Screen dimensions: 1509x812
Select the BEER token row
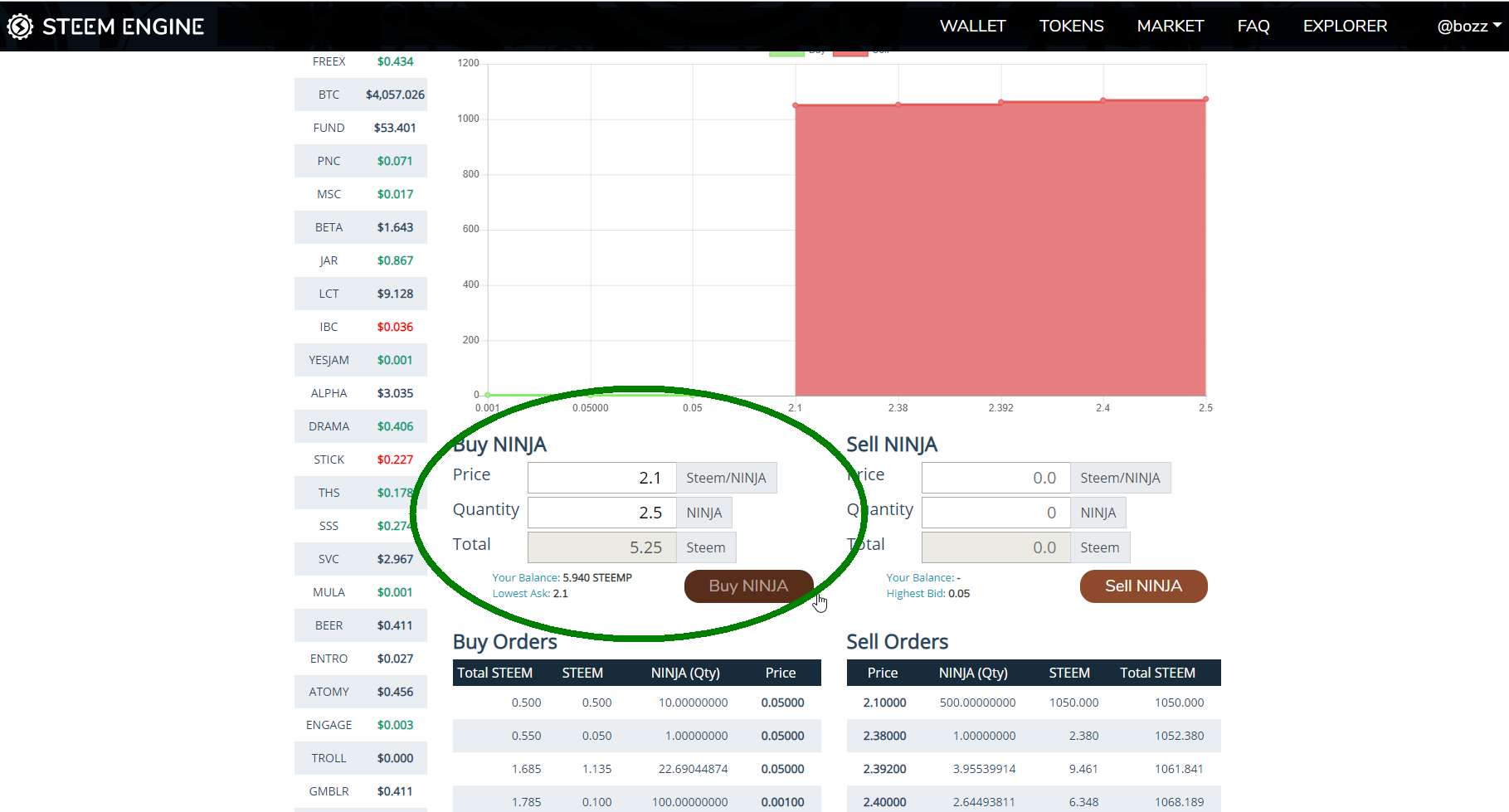361,625
